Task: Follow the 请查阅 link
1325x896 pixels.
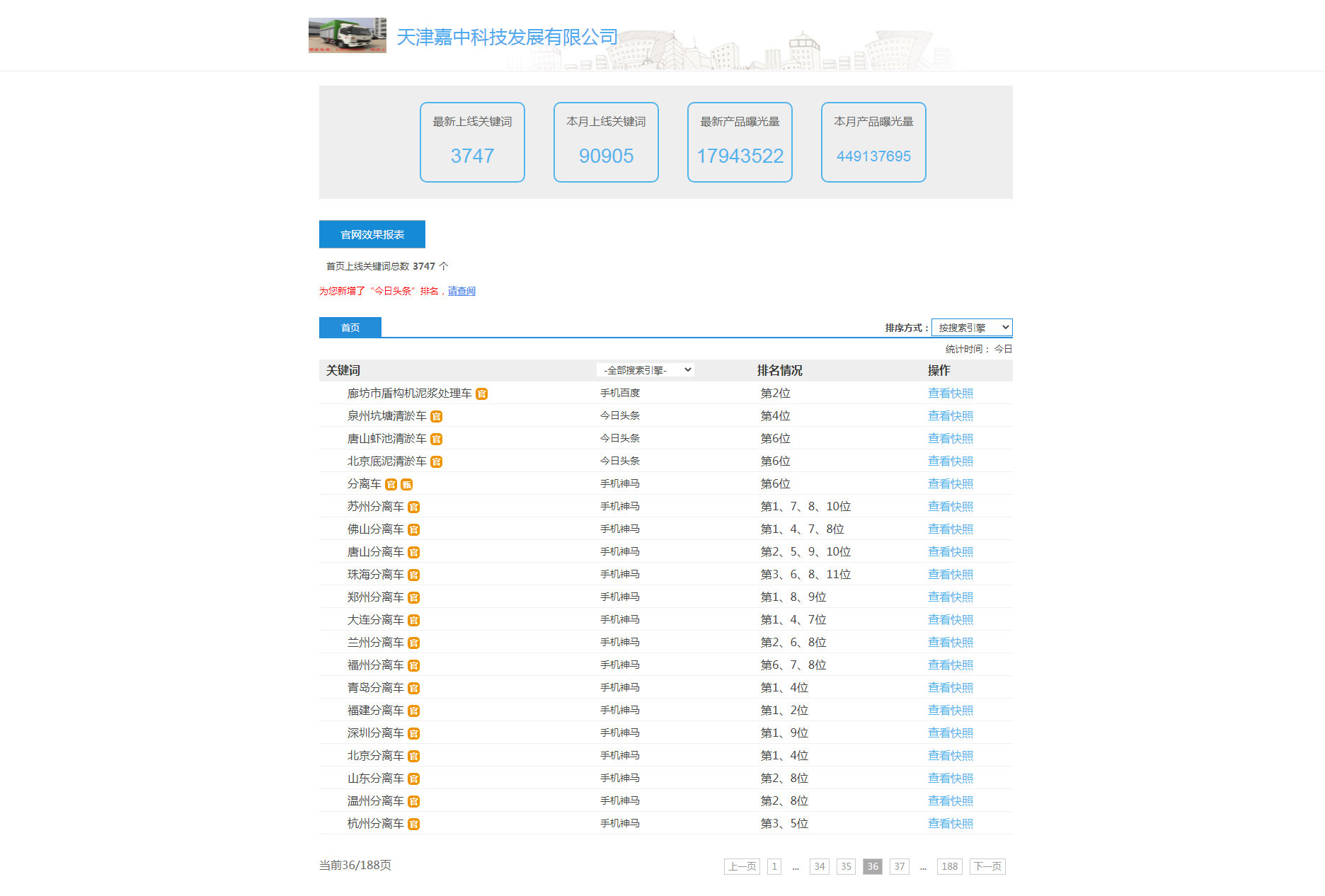Action: [461, 291]
